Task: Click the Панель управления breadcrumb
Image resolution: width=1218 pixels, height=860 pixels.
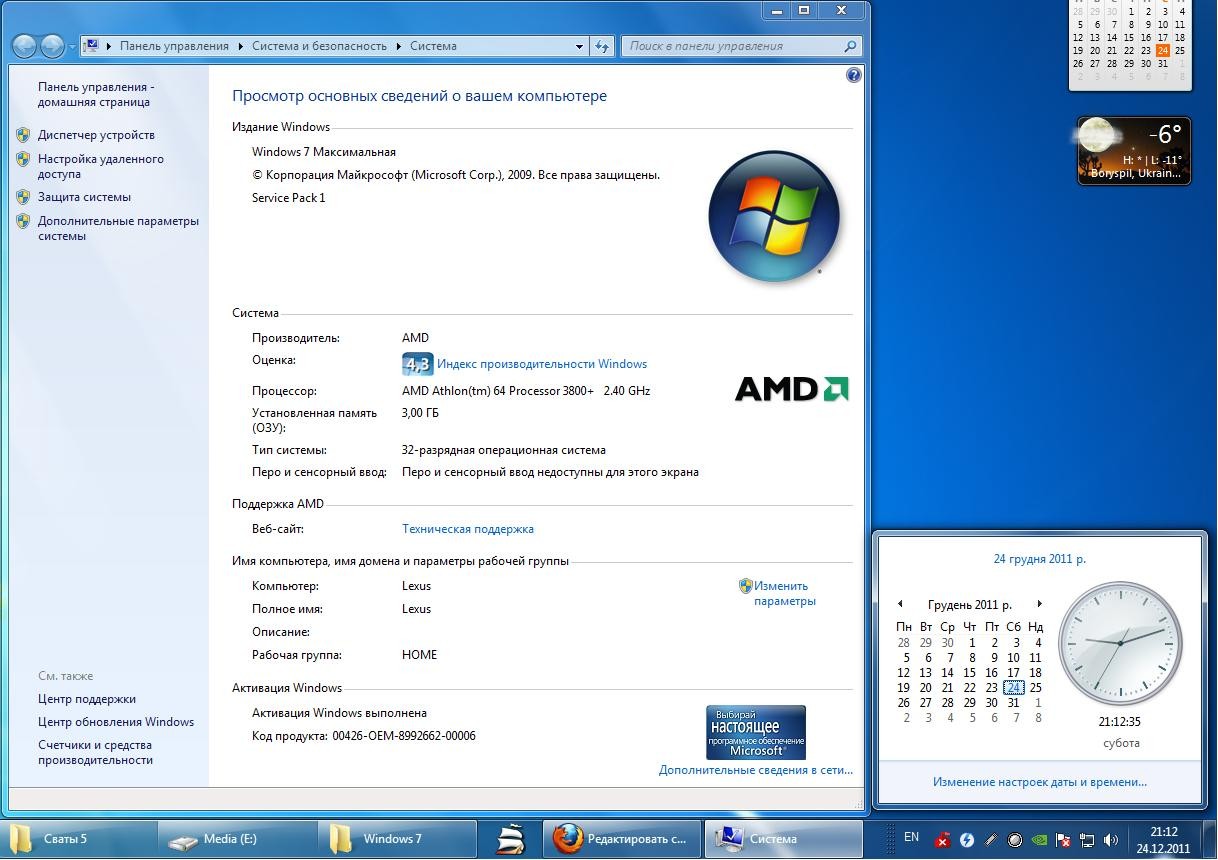Action: (174, 46)
